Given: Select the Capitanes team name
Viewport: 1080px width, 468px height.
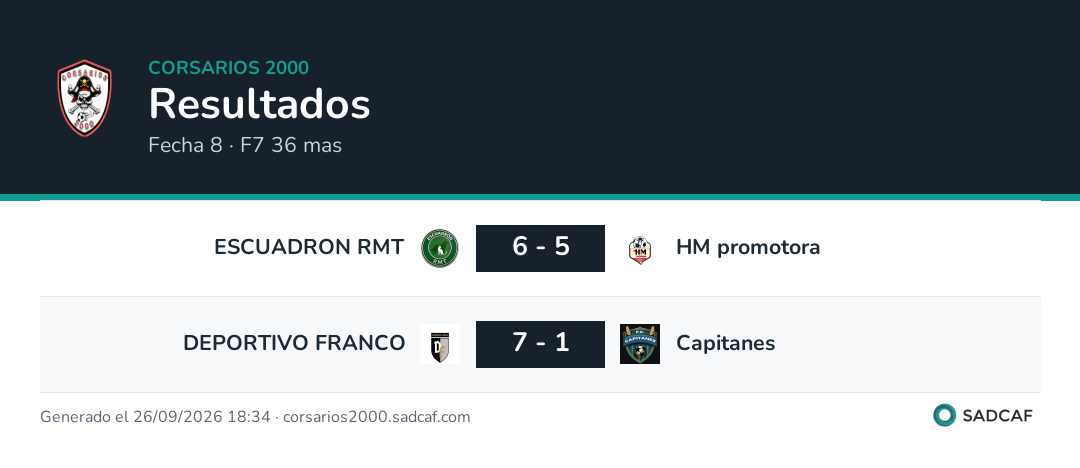Looking at the screenshot, I should point(726,343).
